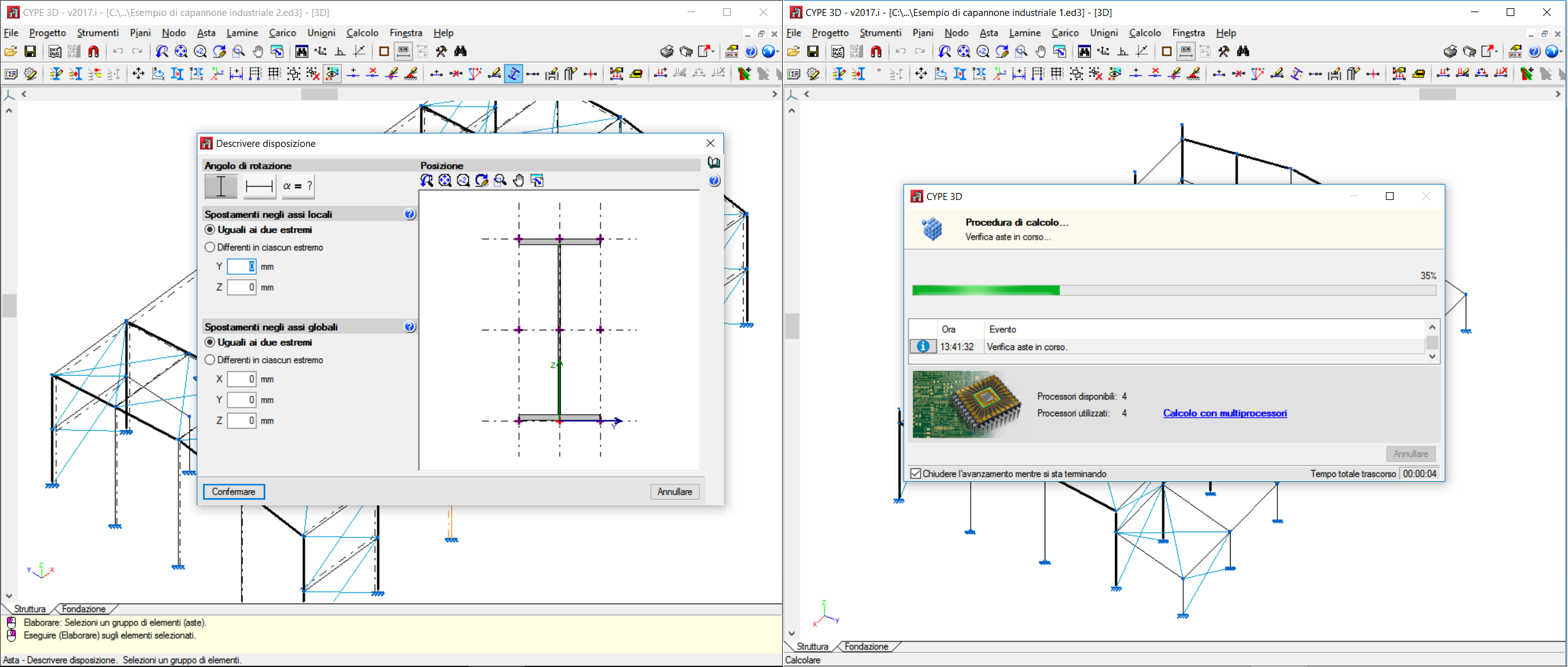Select local 'Uguali ai due estremi' radio
The height and width of the screenshot is (667, 1568).
point(210,230)
